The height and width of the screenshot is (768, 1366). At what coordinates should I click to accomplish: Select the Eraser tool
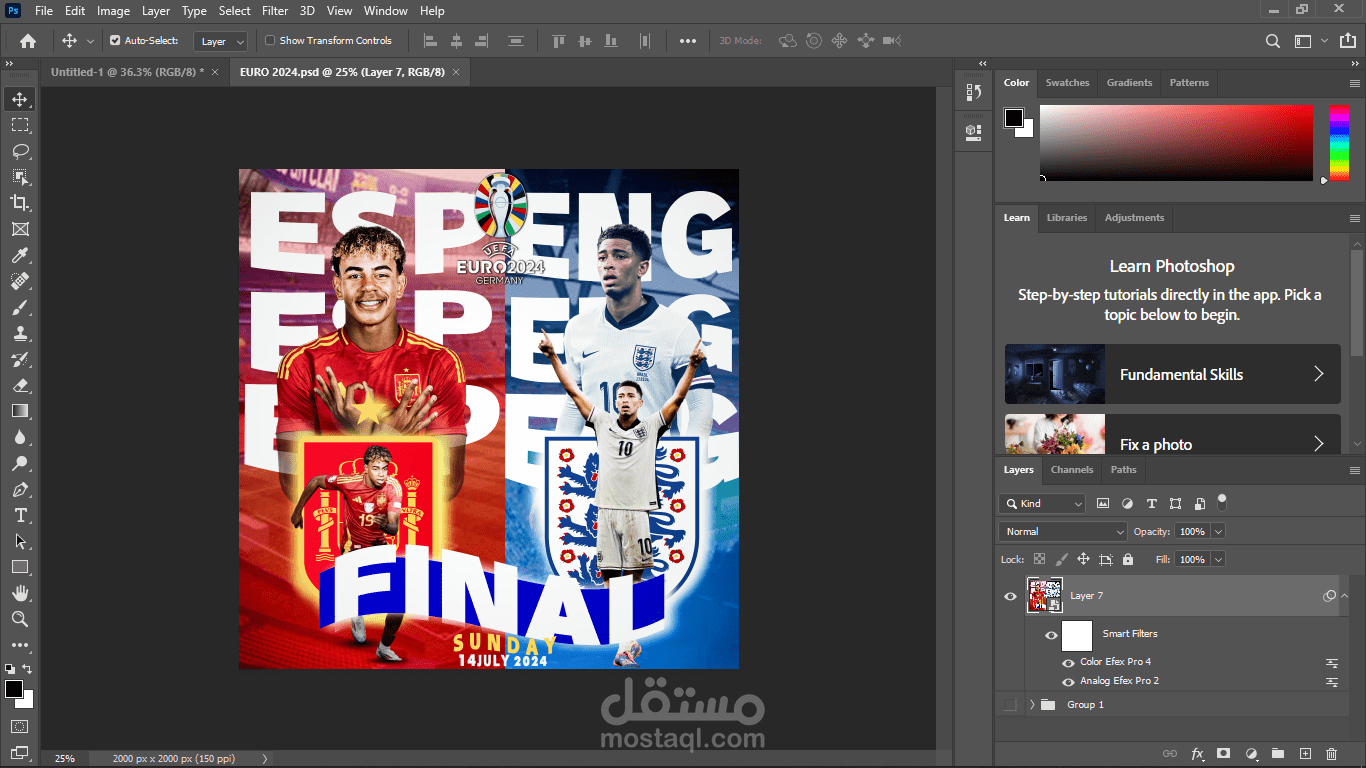click(x=20, y=385)
